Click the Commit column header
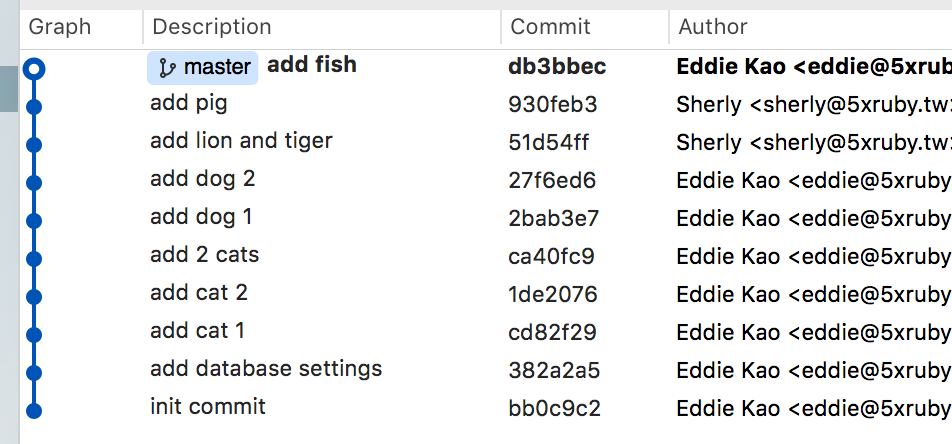Viewport: 952px width, 444px height. coord(550,27)
